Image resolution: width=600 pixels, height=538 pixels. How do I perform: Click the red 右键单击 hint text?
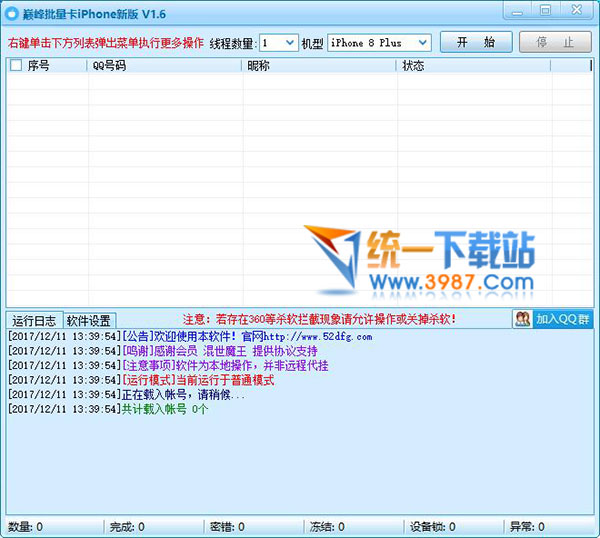tap(106, 43)
